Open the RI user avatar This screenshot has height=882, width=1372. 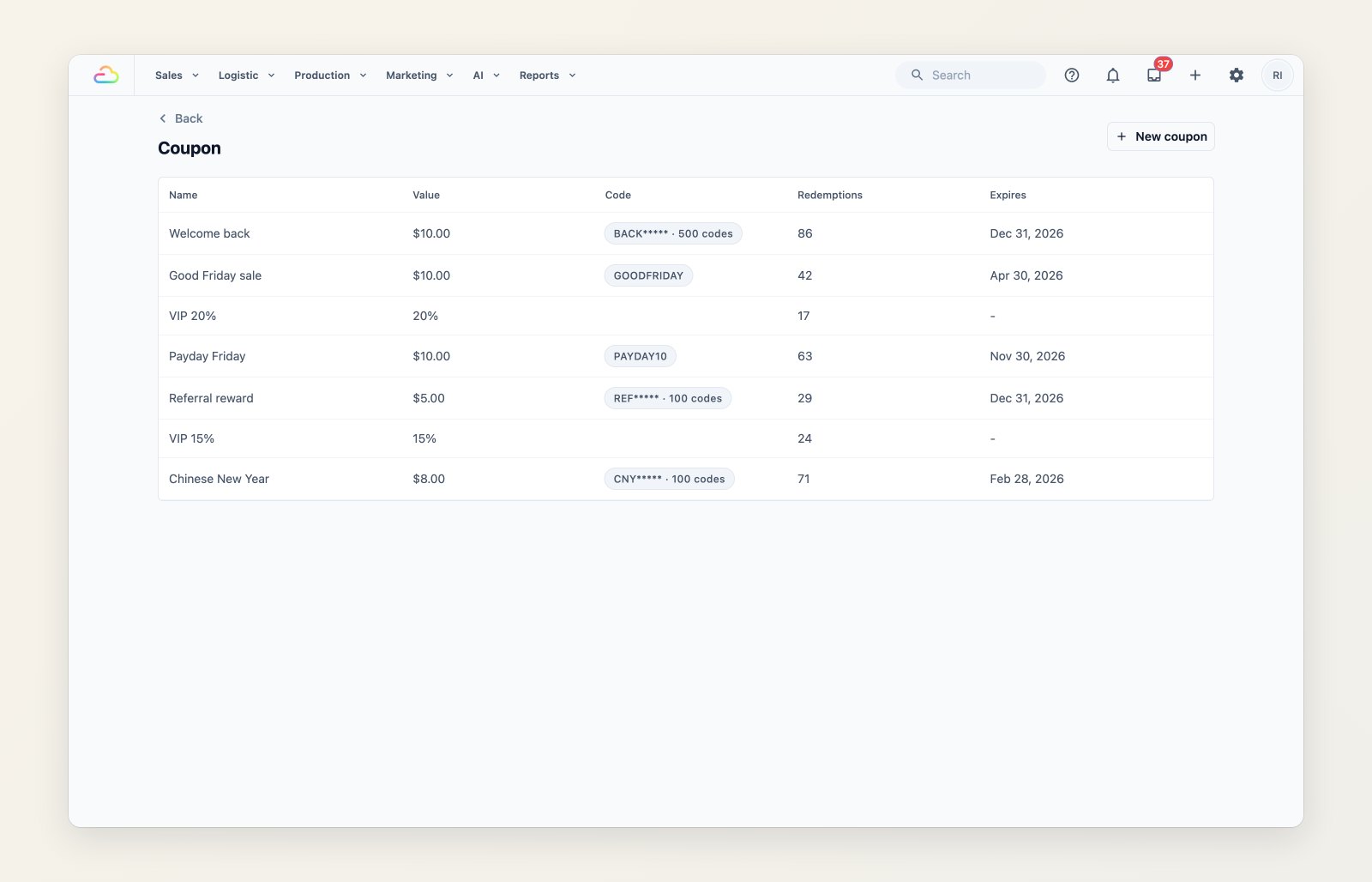[x=1278, y=76]
